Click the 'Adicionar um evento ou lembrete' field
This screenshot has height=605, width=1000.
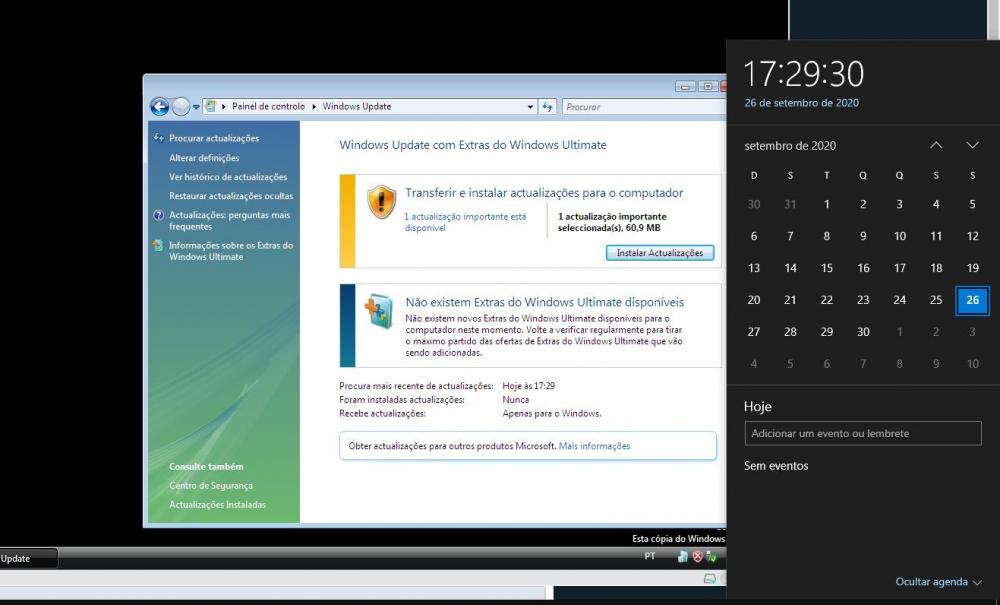point(863,434)
